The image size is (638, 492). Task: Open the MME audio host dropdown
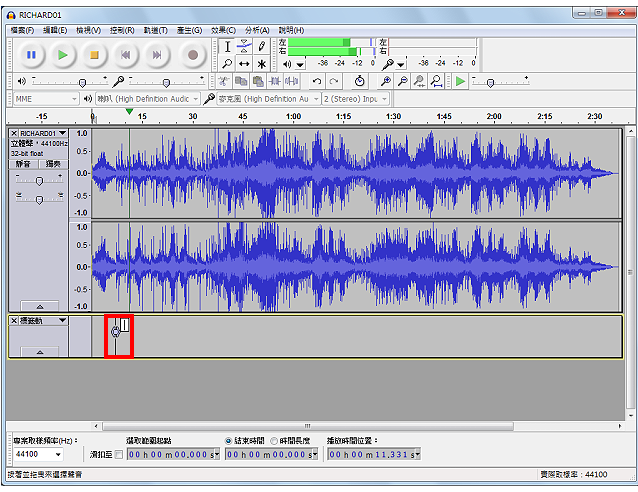tap(46, 99)
